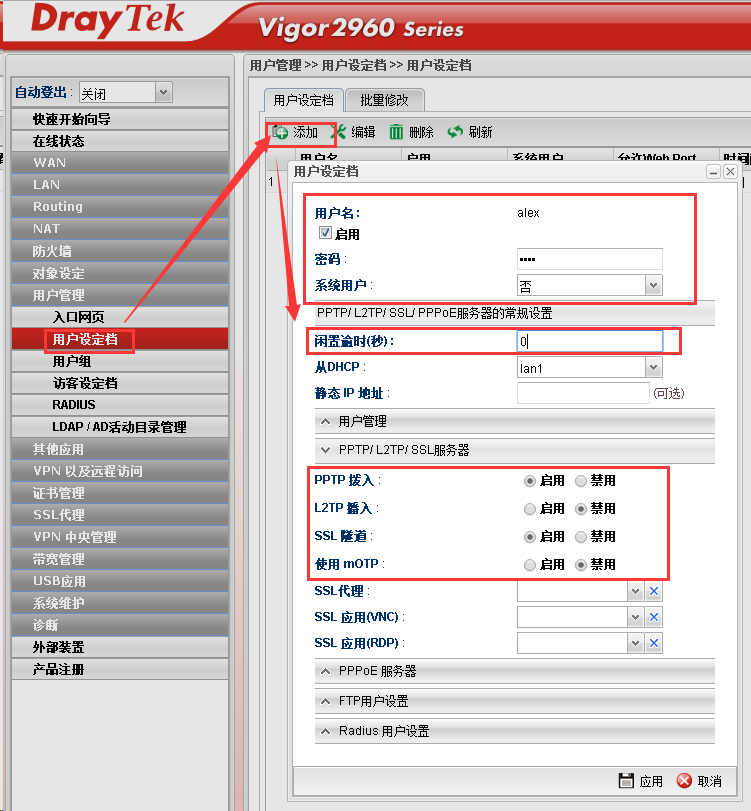This screenshot has height=811, width=751.
Task: Clear the SSL代理 field with X icon
Action: [654, 591]
